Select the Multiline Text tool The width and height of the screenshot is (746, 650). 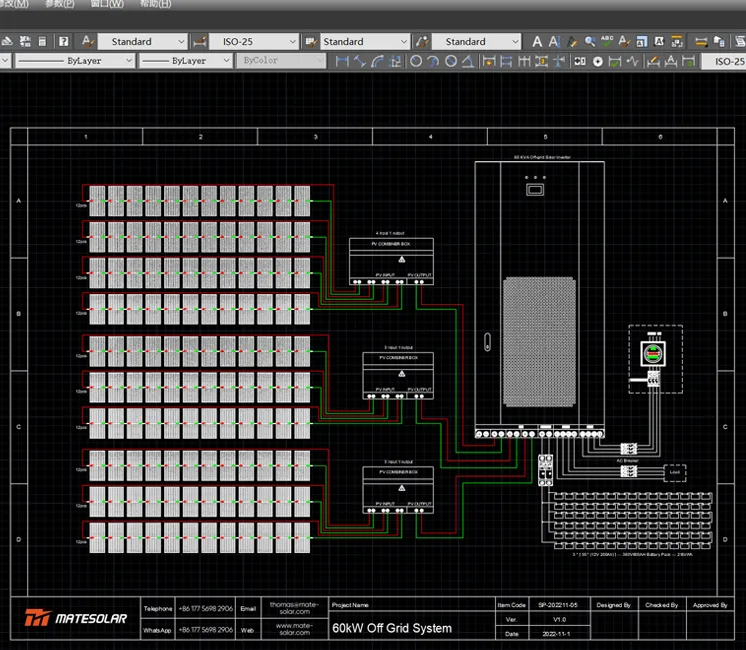point(537,42)
